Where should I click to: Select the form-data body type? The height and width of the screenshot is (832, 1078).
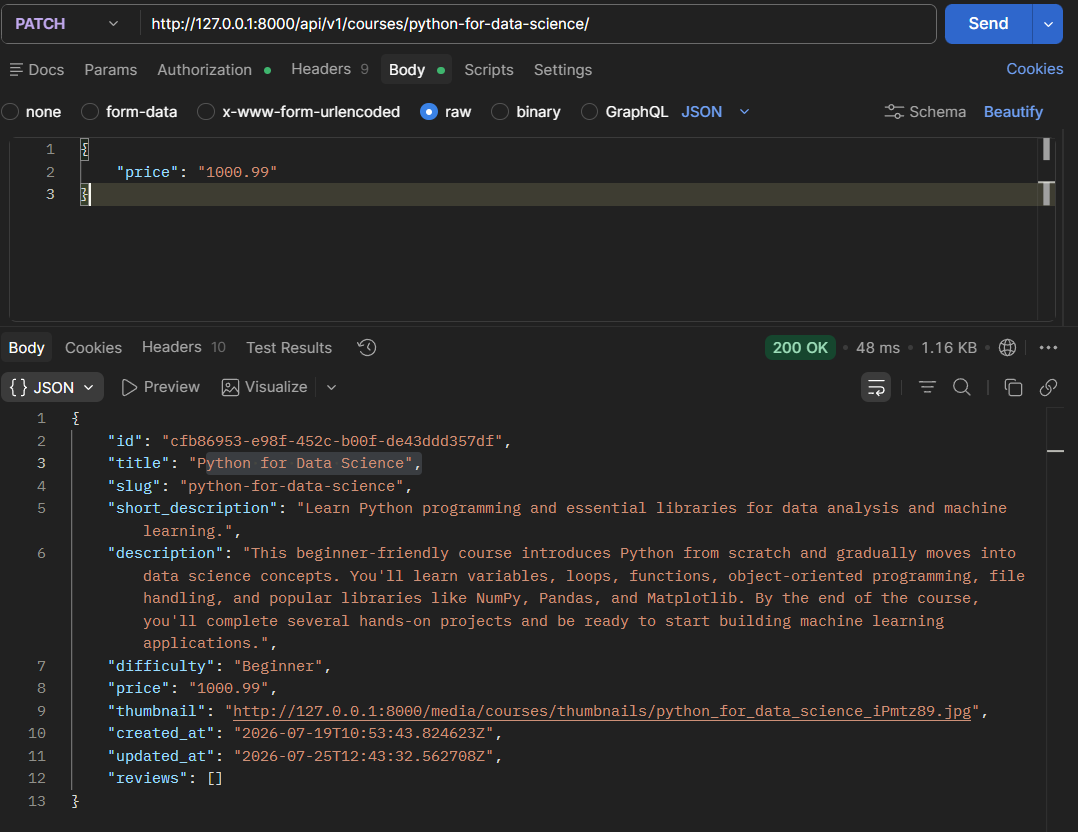pos(129,111)
